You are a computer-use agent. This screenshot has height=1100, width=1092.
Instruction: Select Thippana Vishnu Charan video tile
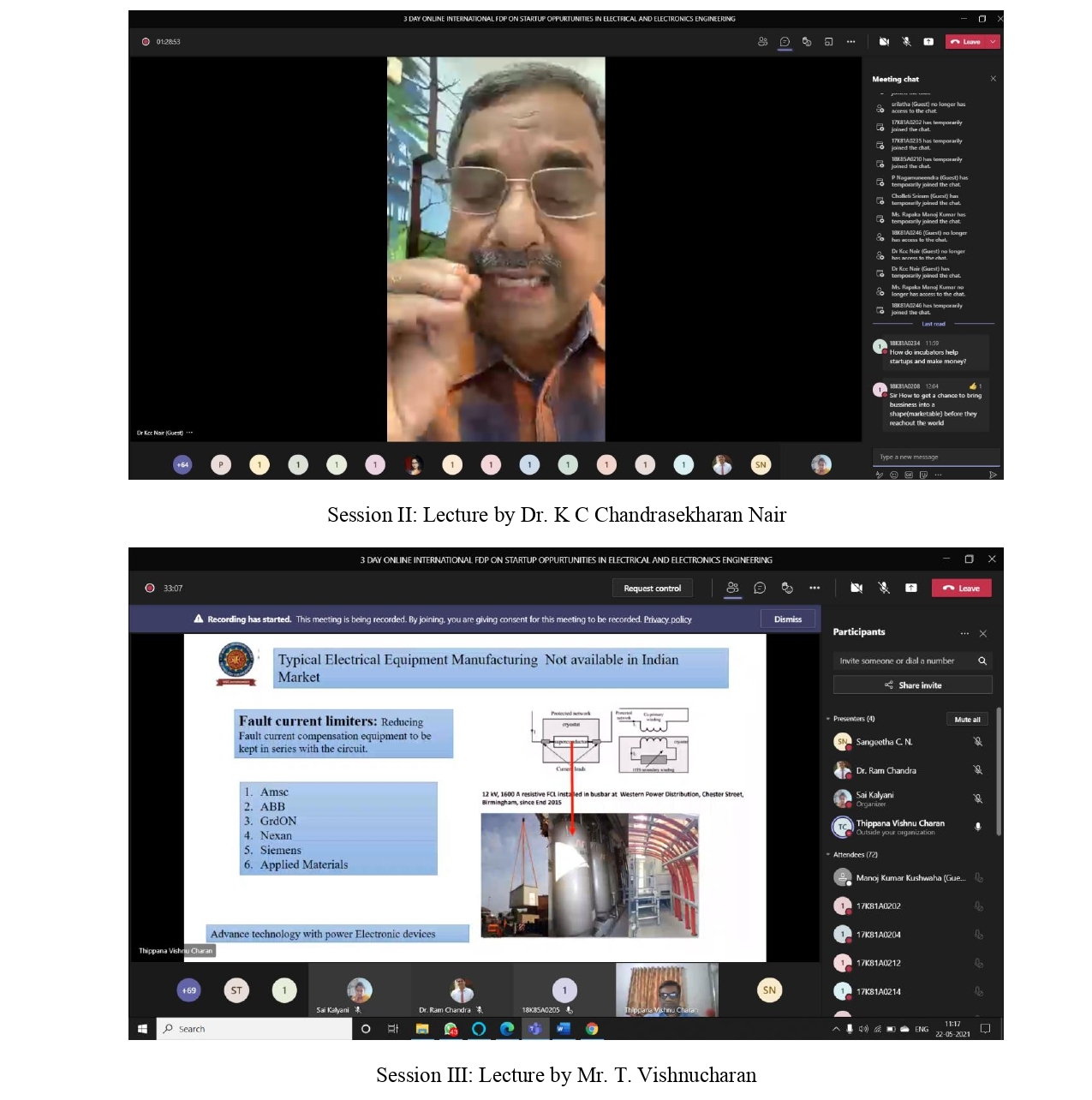[666, 989]
